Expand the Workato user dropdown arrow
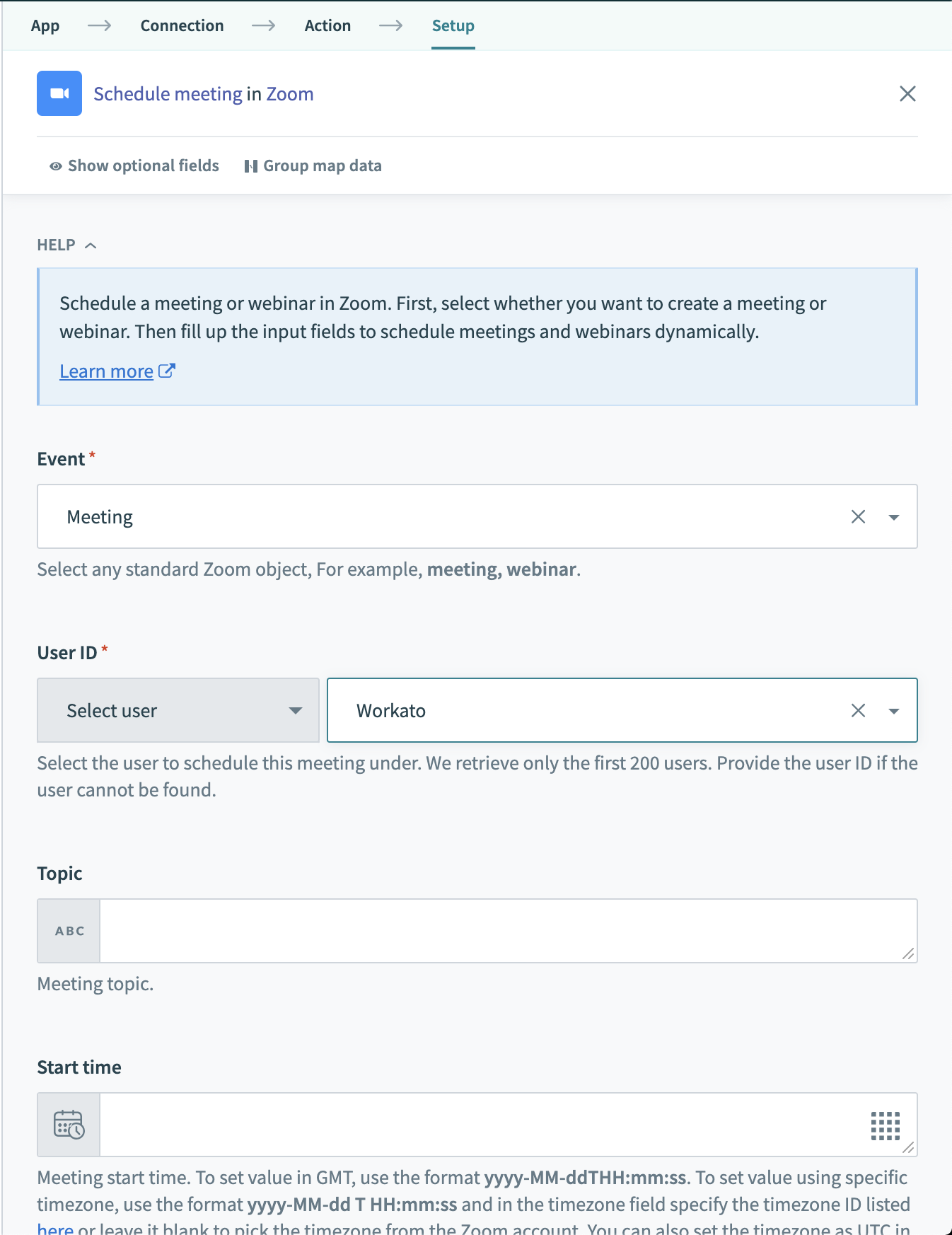The width and height of the screenshot is (952, 1235). pos(894,710)
